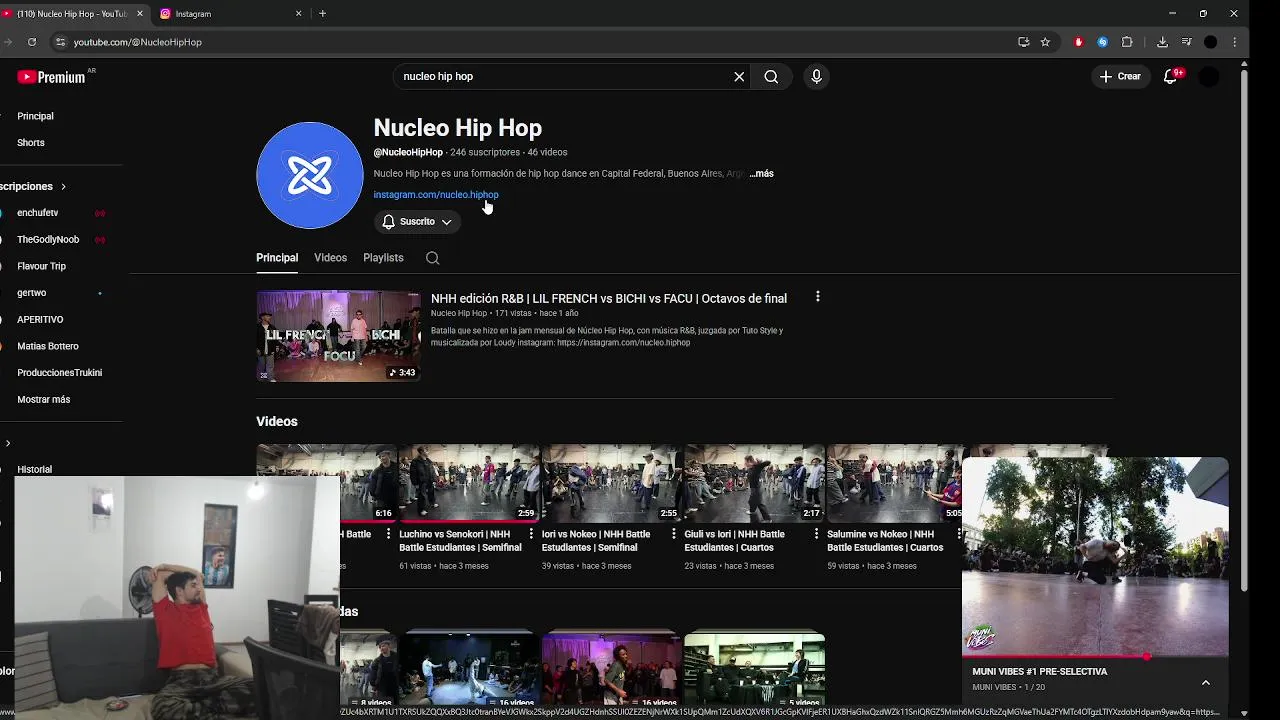Close the Instagram tab
This screenshot has width=1280, height=720.
[298, 14]
